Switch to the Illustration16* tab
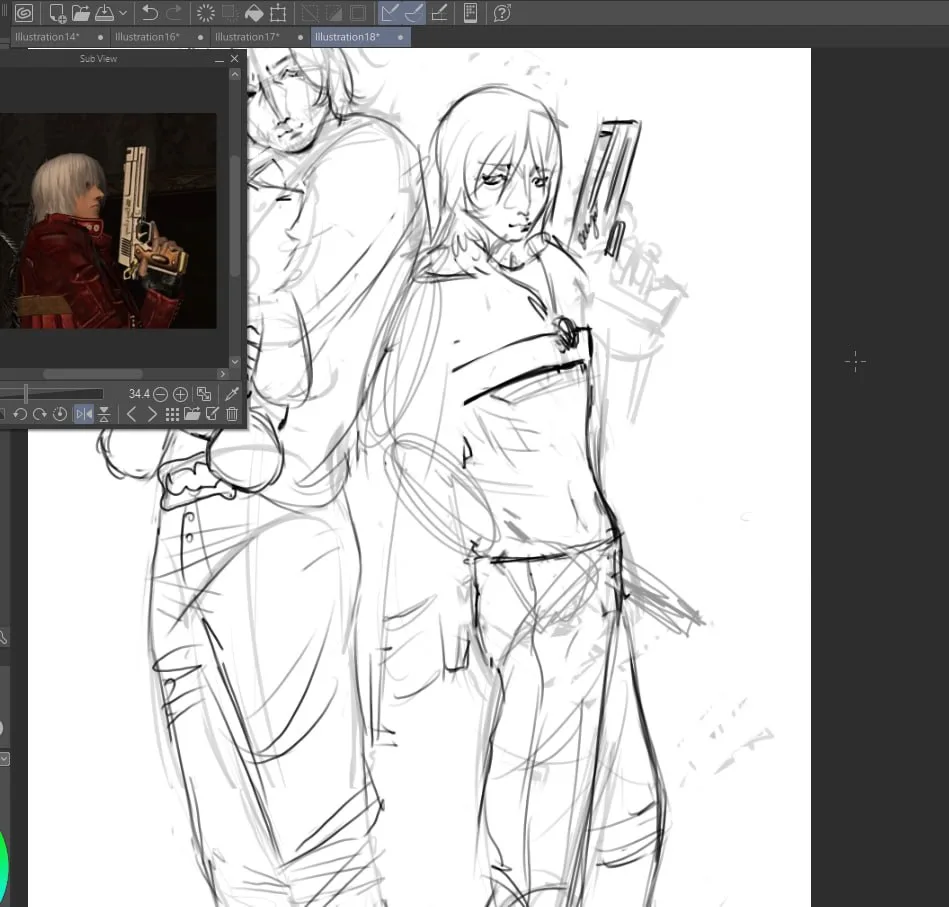 pos(147,37)
